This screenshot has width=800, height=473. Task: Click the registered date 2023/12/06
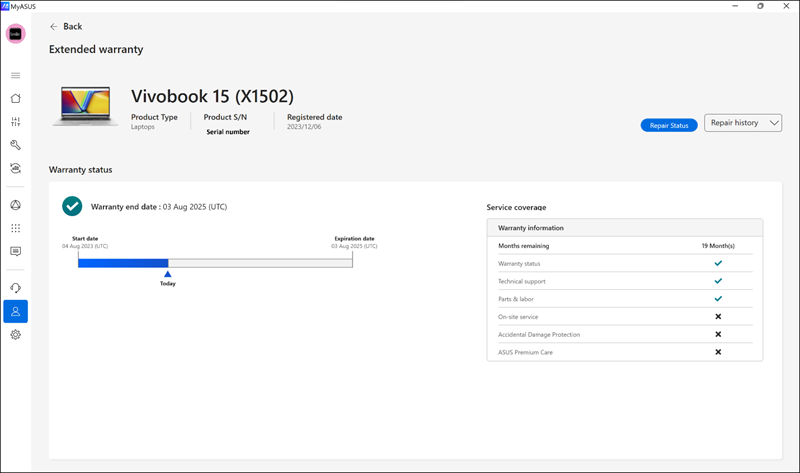[304, 127]
